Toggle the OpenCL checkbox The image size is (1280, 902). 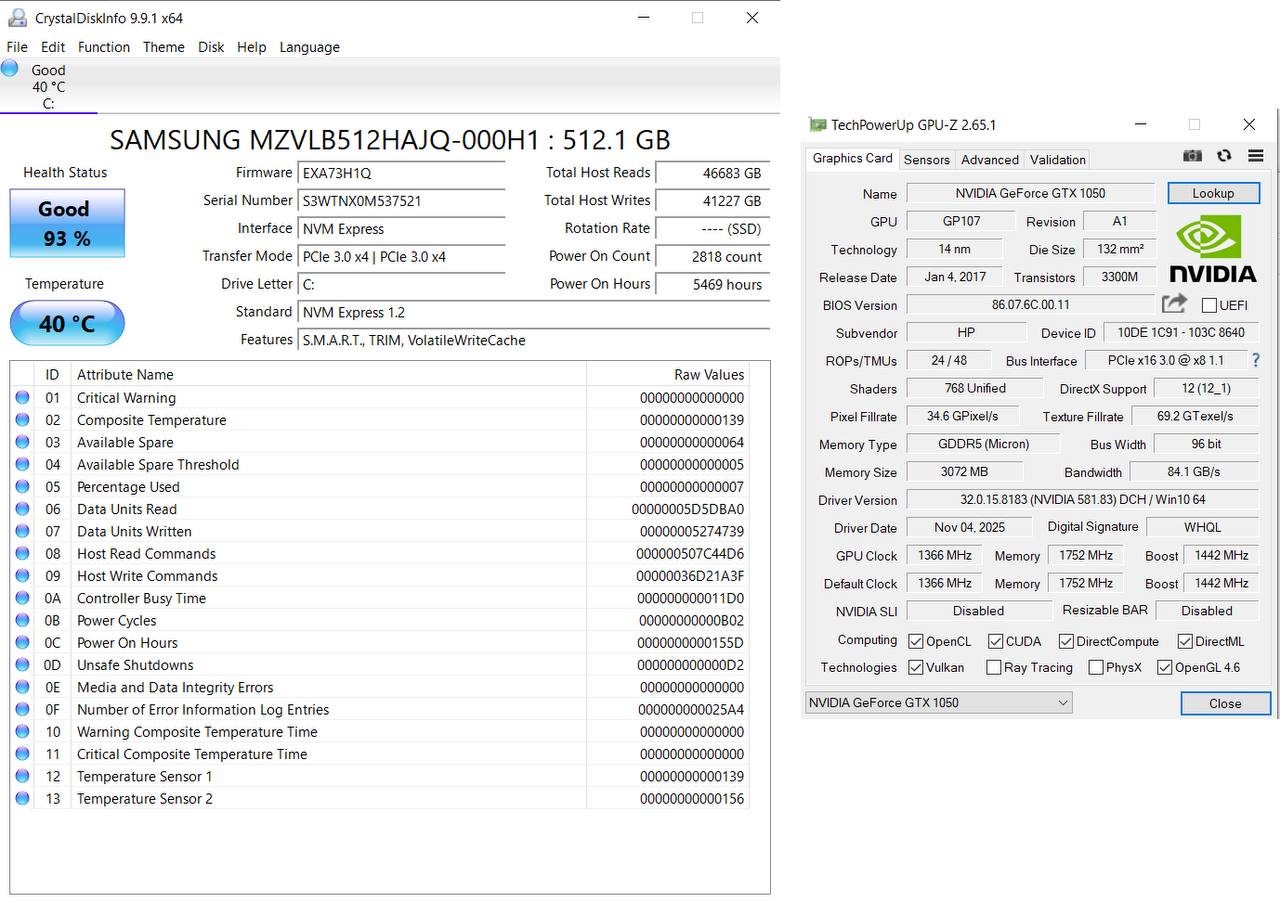tap(916, 641)
